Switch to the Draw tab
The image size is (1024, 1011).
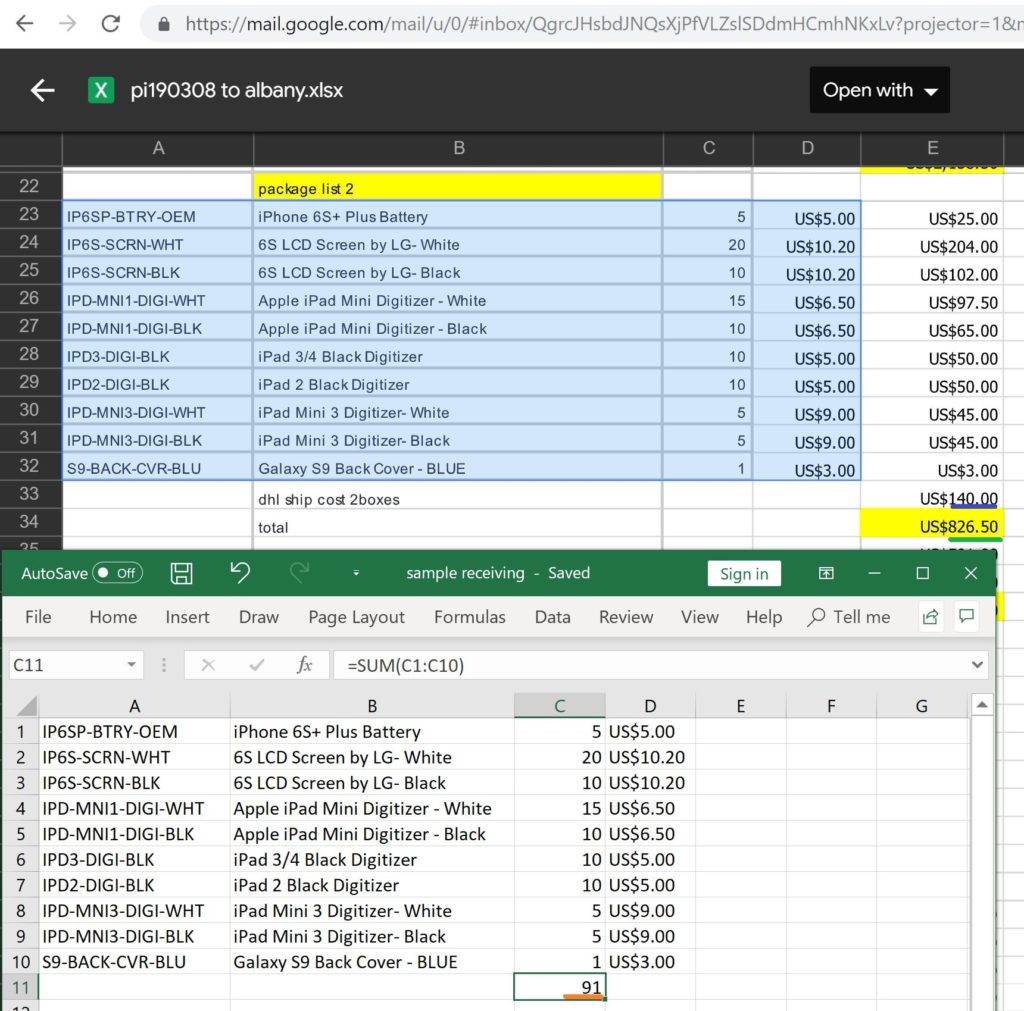[259, 617]
